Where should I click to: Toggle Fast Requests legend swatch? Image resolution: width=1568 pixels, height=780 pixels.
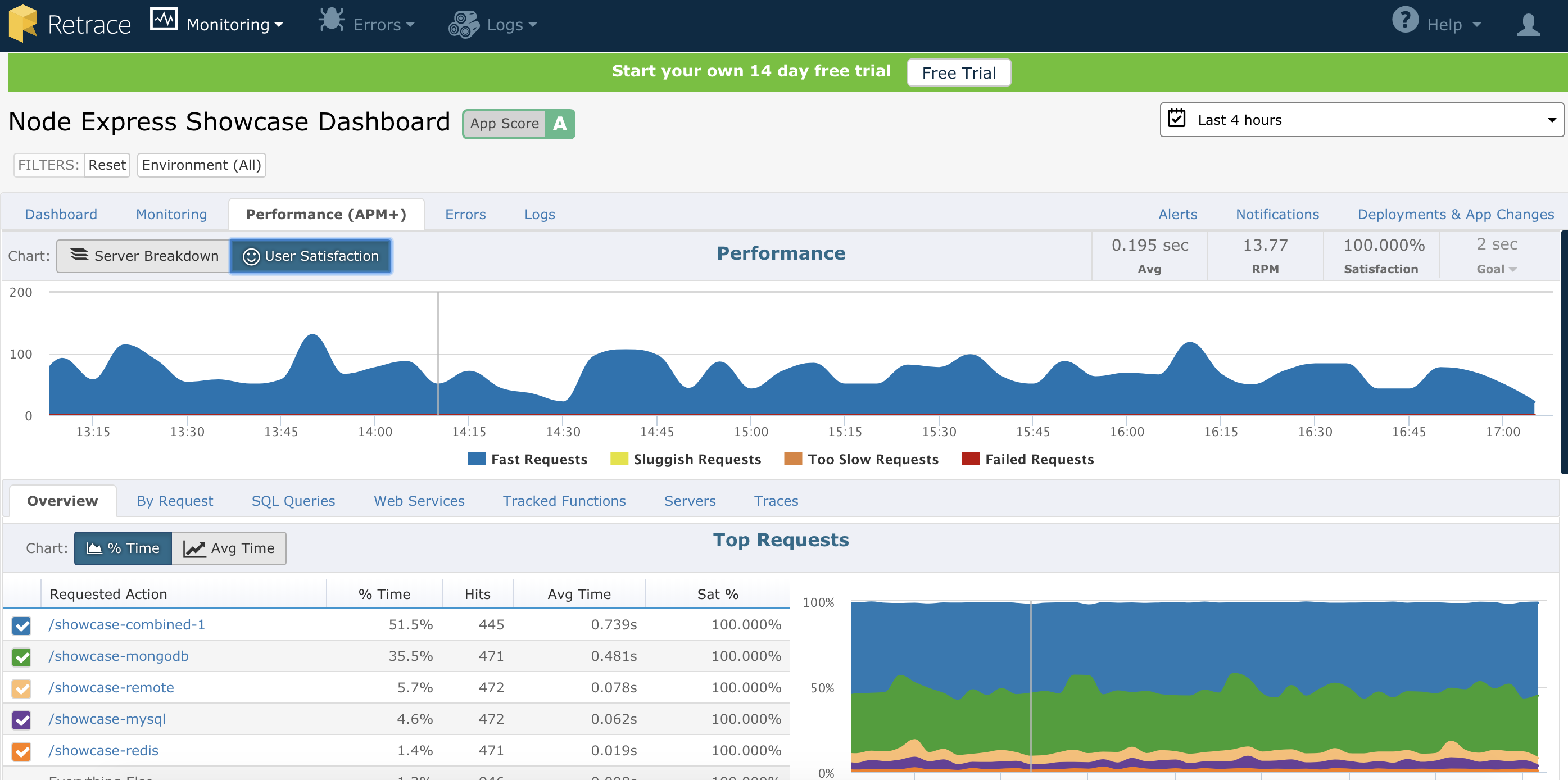tap(476, 459)
